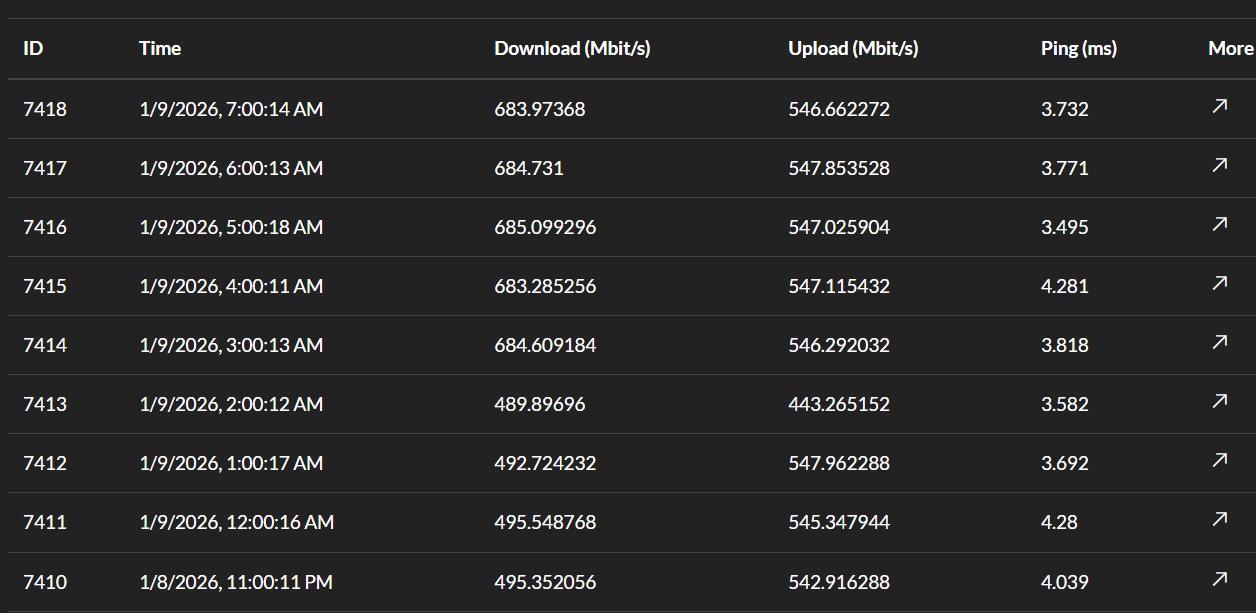Open more info for test 7415
Viewport: 1256px width, 613px height.
point(1219,283)
